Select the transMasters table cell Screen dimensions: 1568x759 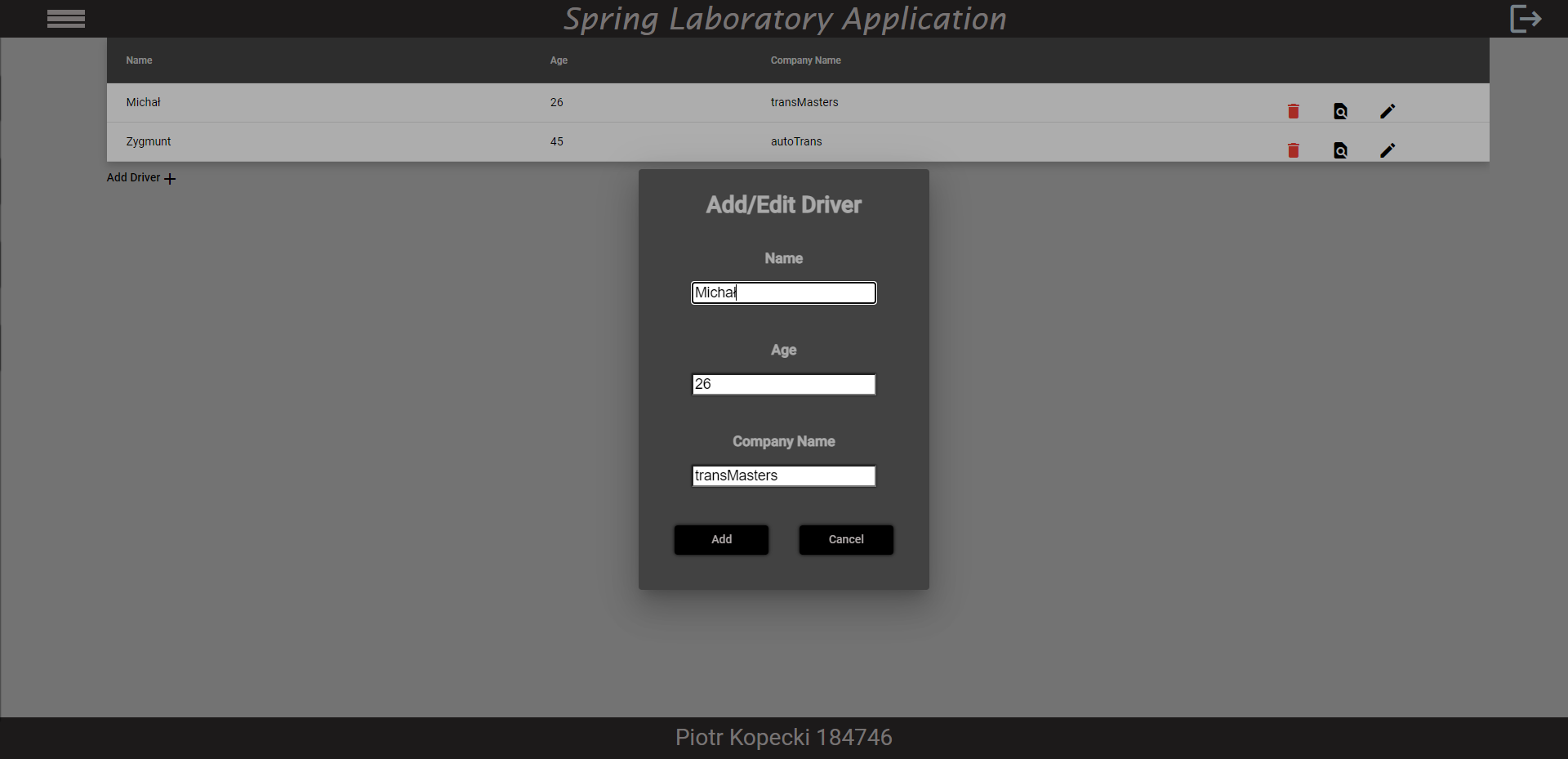point(804,102)
